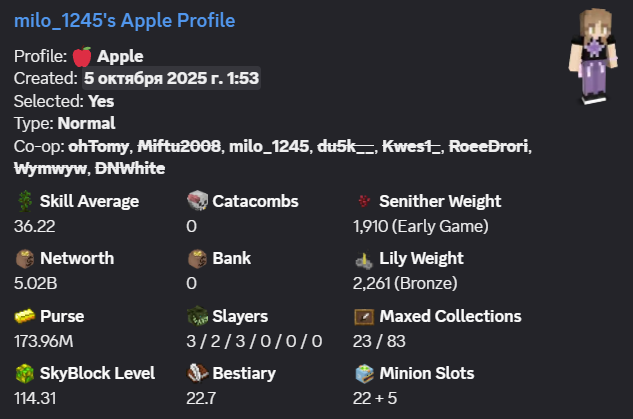Click the red apple profile emoji
The image size is (633, 419).
tap(82, 56)
